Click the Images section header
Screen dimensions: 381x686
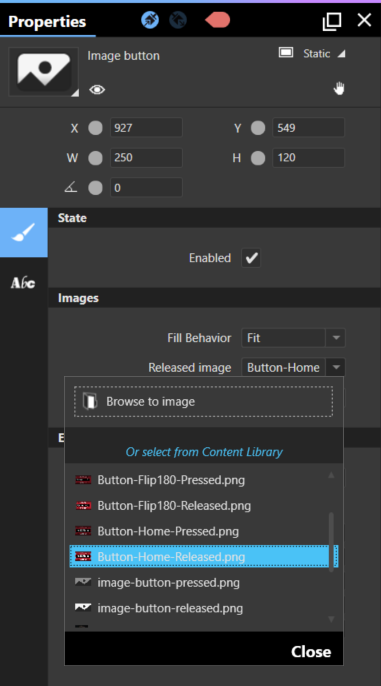pos(214,298)
